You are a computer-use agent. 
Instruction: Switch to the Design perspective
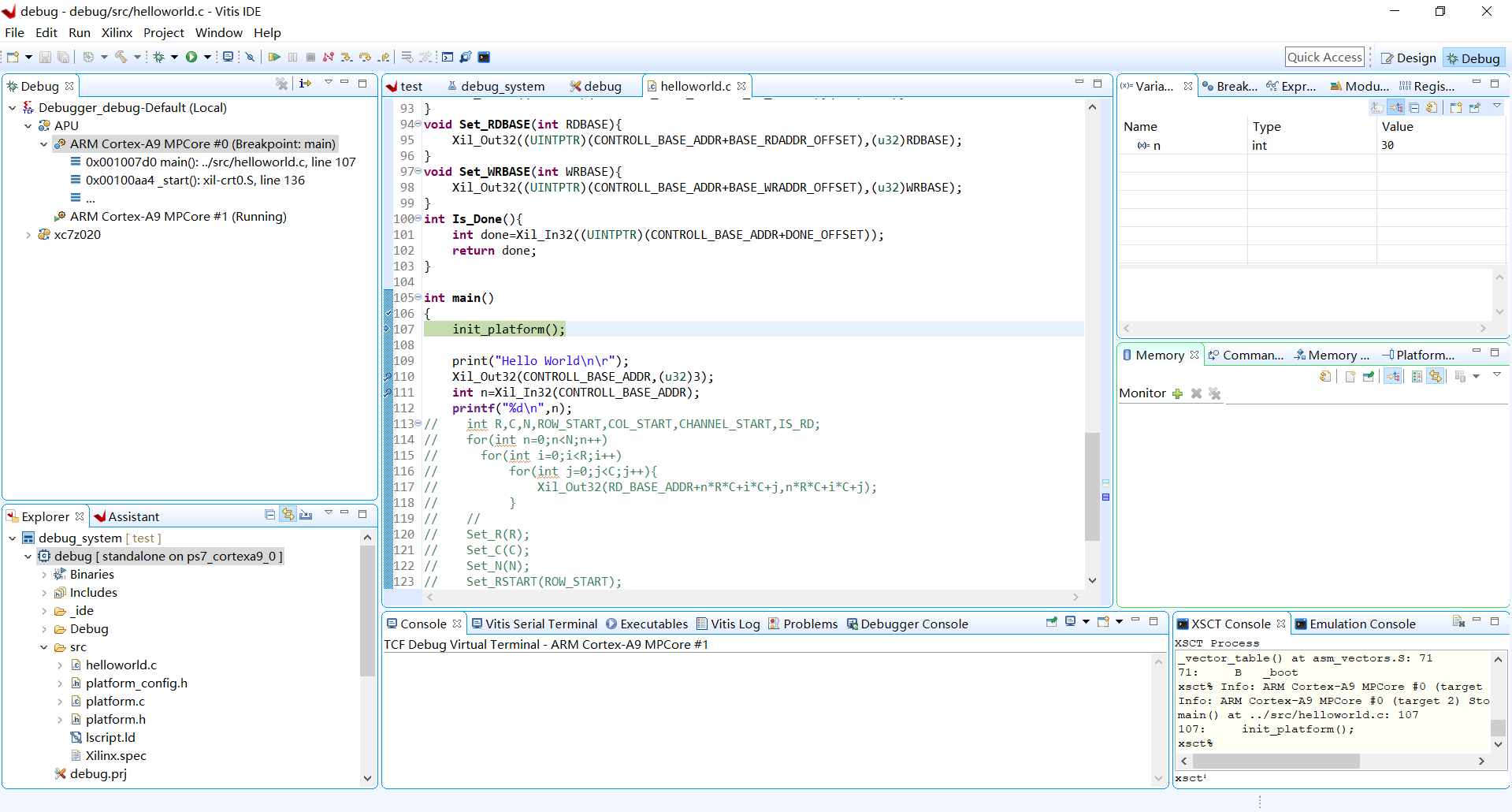1409,58
